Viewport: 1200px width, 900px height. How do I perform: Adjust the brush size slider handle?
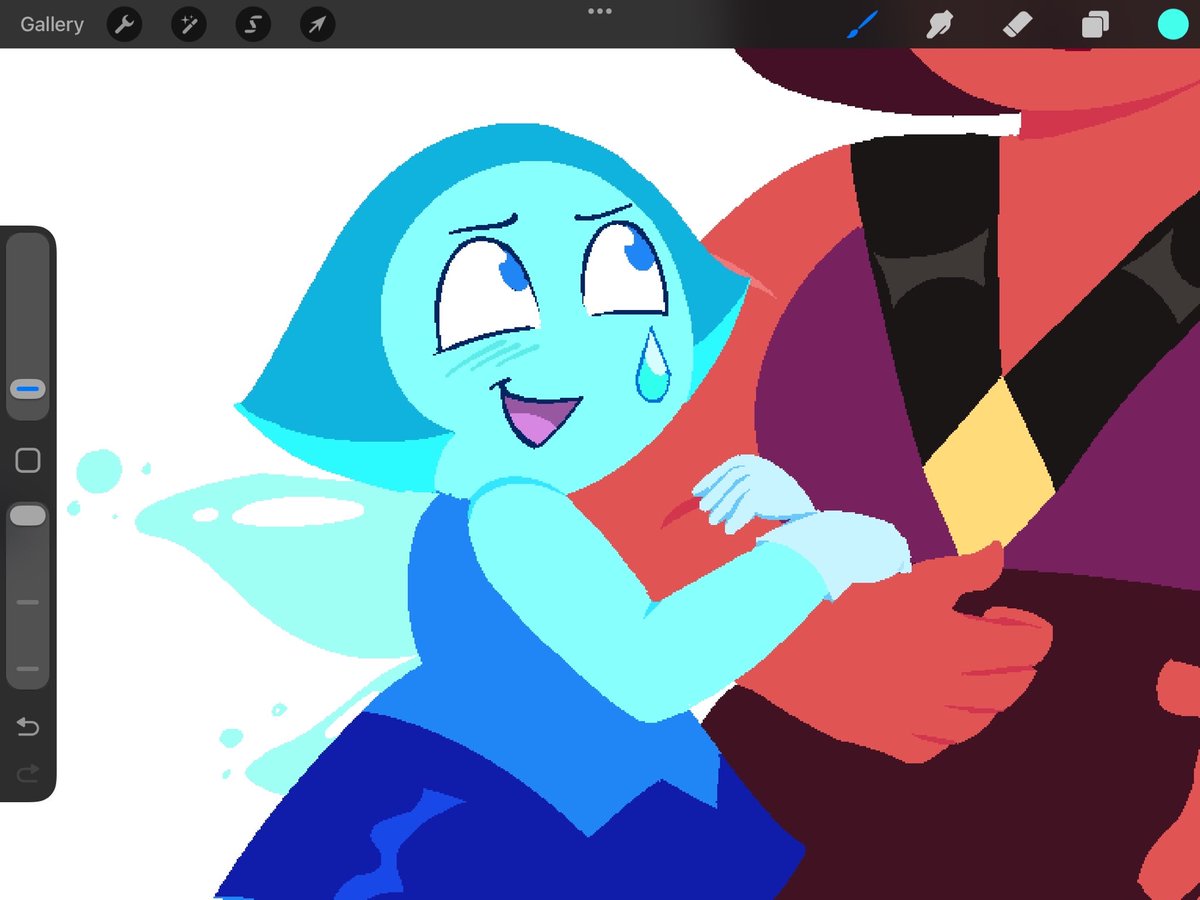coord(28,388)
